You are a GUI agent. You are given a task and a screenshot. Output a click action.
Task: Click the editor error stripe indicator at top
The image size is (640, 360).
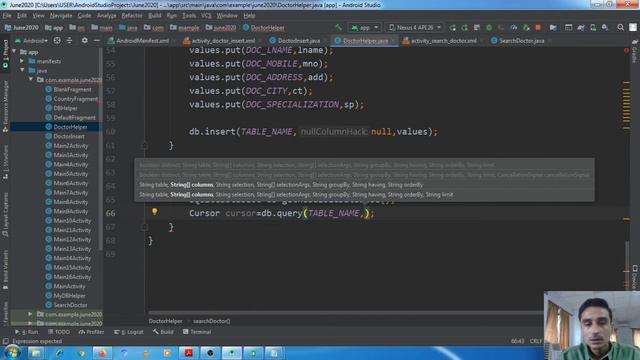point(626,51)
